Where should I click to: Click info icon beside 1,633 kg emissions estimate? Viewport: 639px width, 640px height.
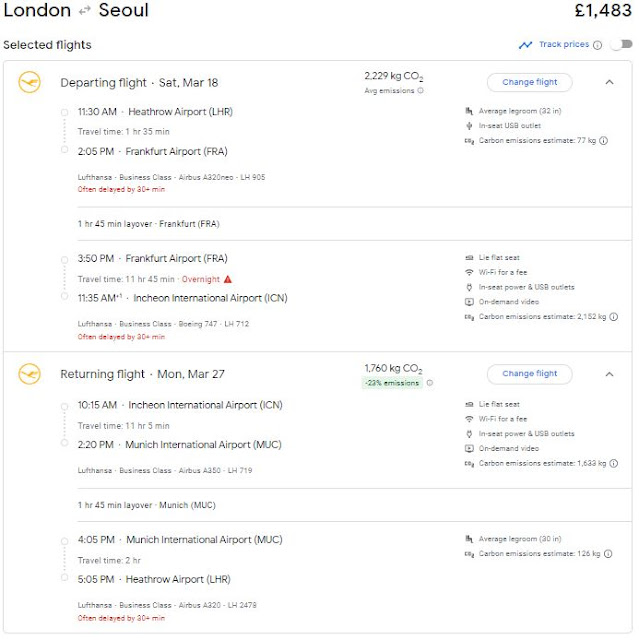coord(613,463)
